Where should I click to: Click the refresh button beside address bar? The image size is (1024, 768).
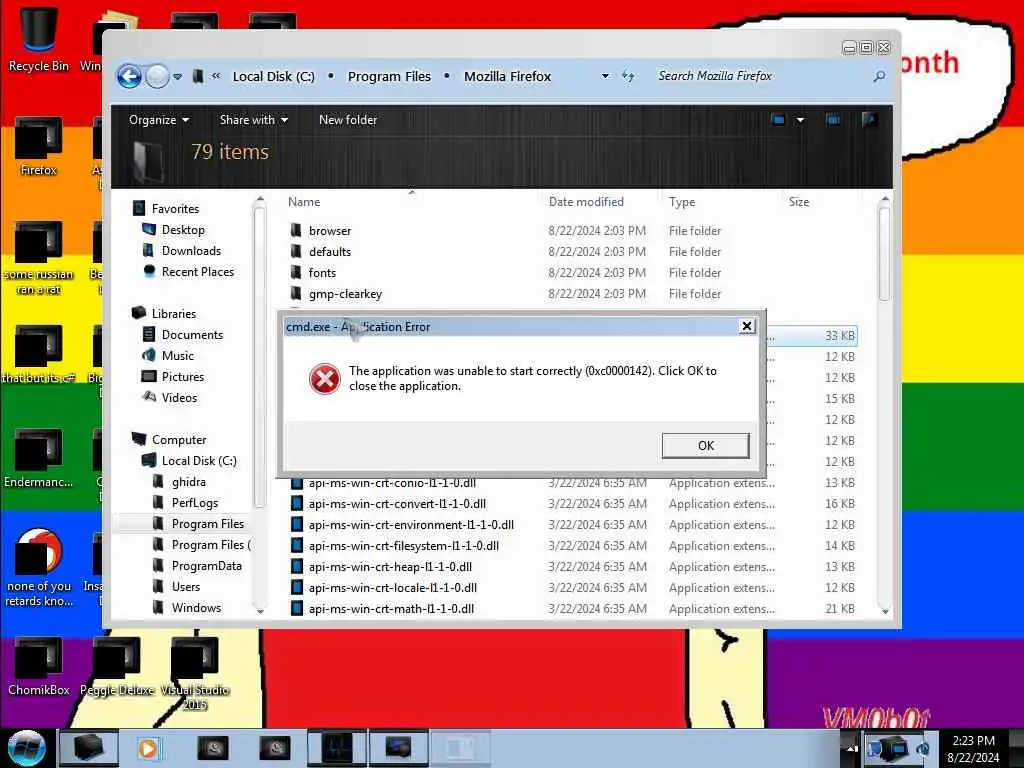coord(628,76)
